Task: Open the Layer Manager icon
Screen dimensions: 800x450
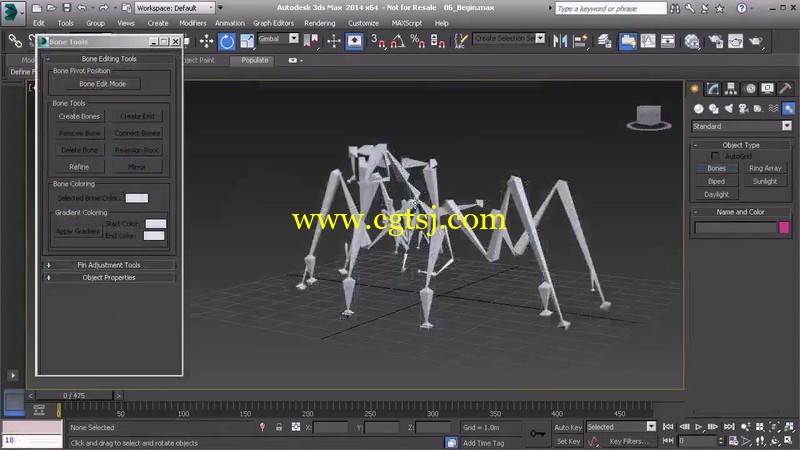Action: (605, 41)
